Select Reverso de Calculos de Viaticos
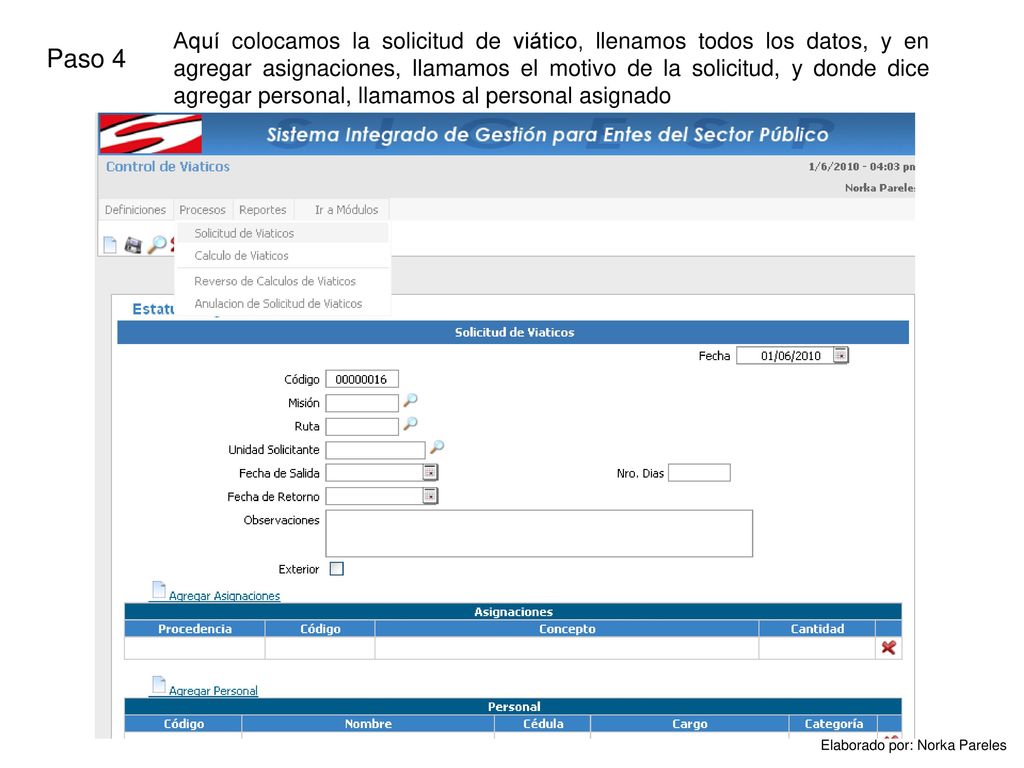The image size is (1024, 768). coord(283,281)
